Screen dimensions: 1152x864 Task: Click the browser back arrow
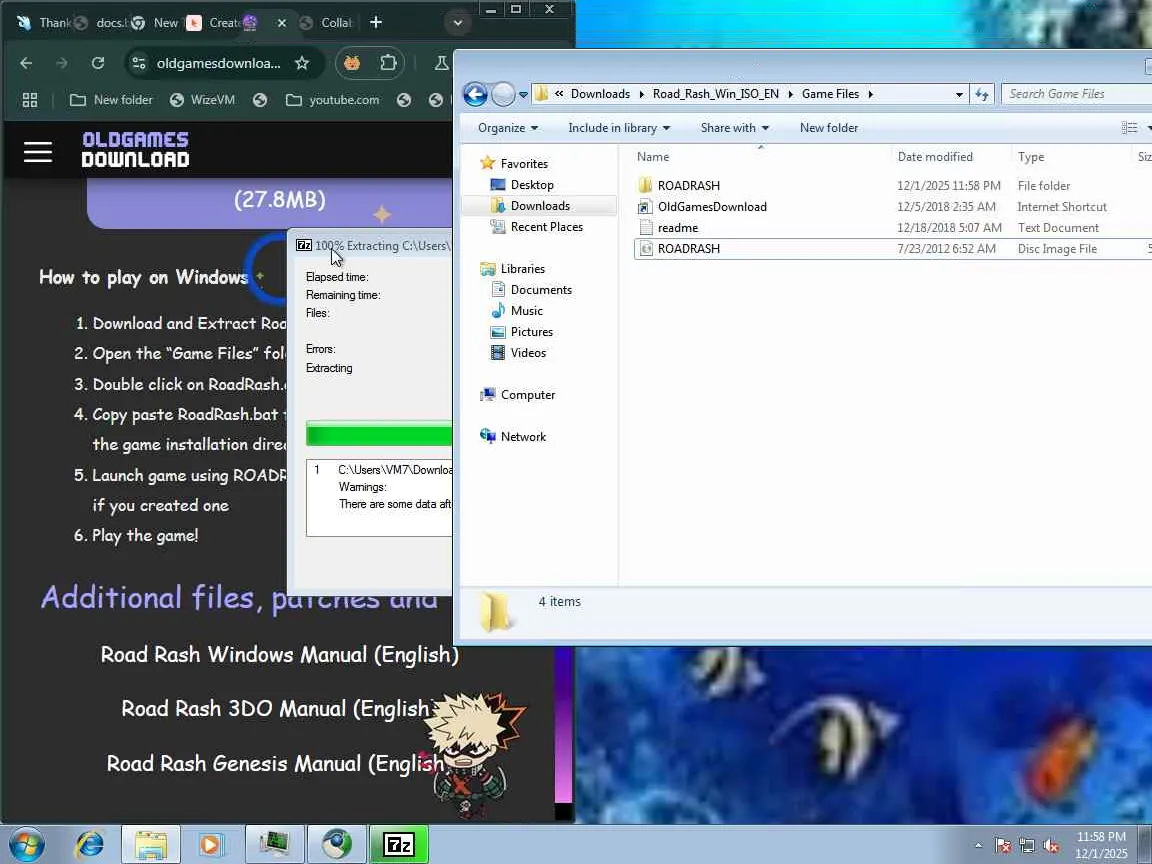pos(26,63)
